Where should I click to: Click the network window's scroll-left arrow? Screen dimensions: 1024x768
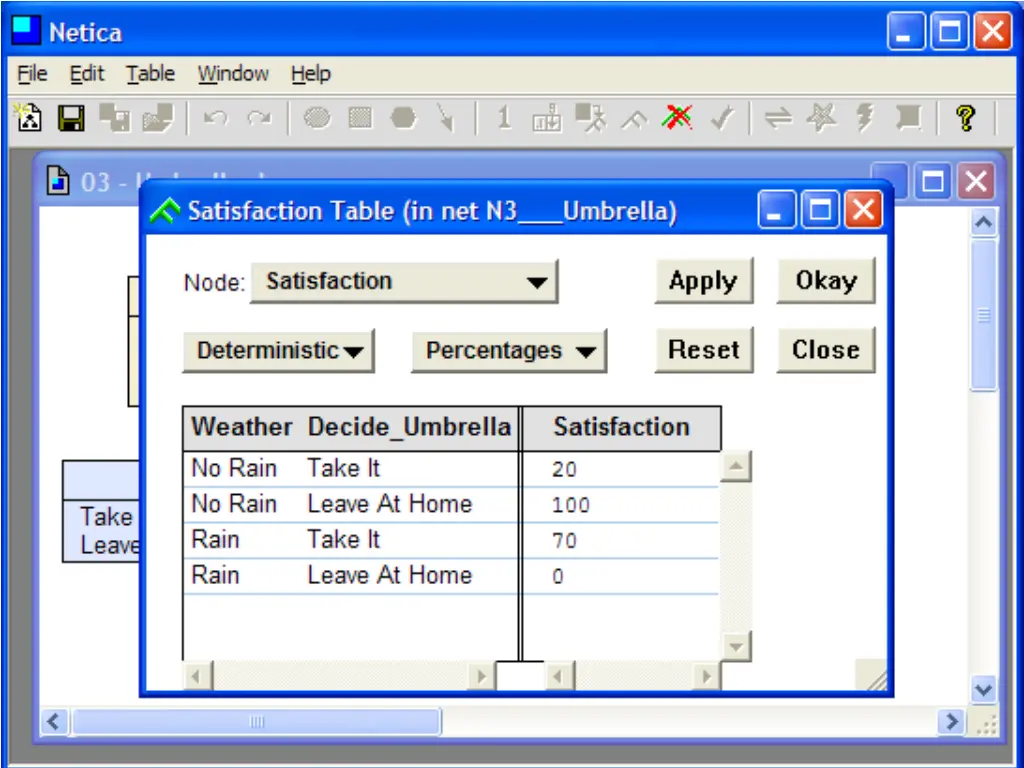click(x=54, y=722)
